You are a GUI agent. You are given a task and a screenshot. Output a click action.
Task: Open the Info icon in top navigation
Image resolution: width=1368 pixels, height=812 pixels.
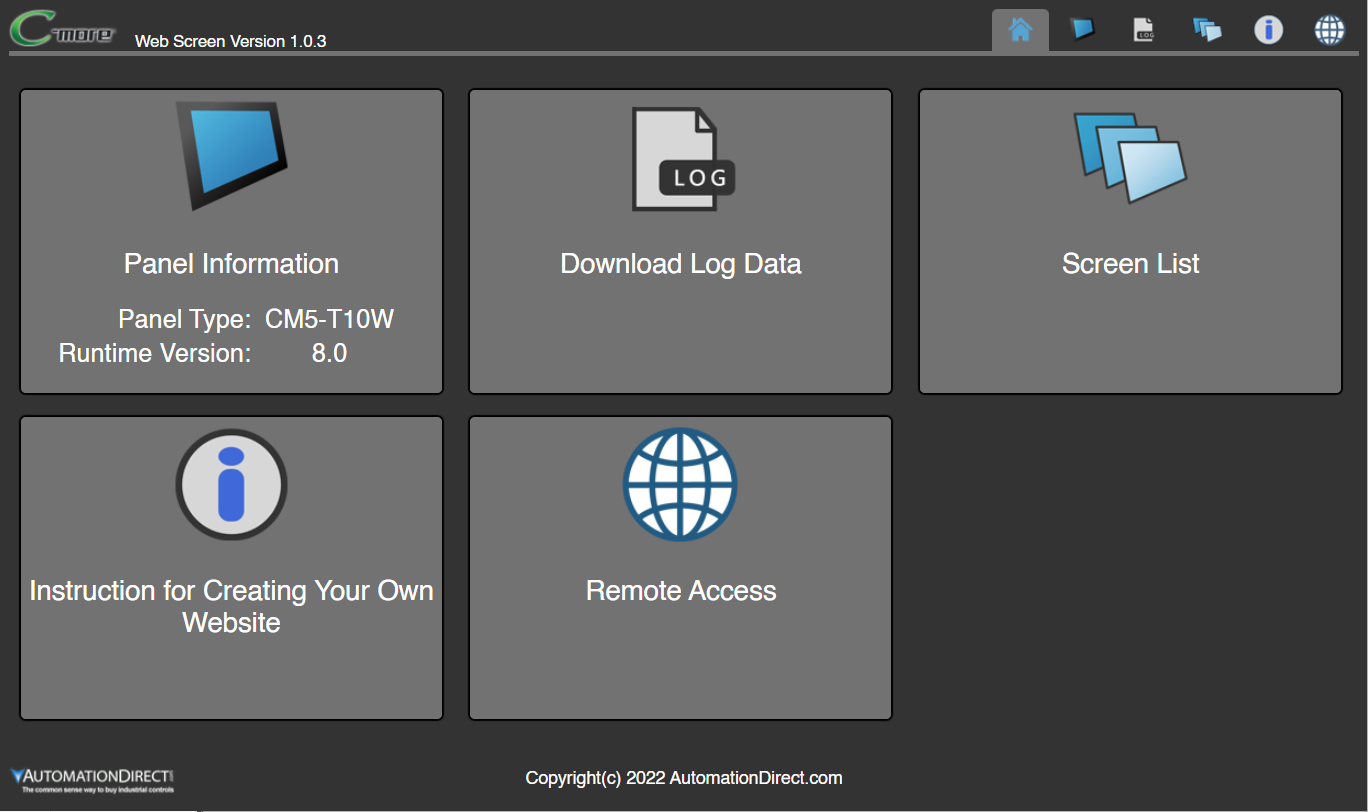[1269, 30]
